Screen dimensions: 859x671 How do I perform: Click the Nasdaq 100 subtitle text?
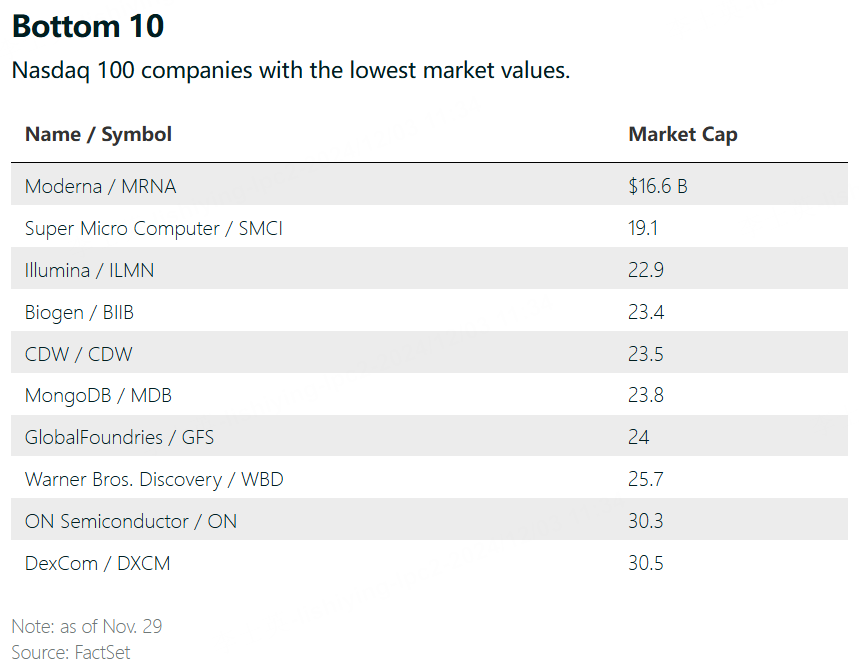click(x=290, y=71)
